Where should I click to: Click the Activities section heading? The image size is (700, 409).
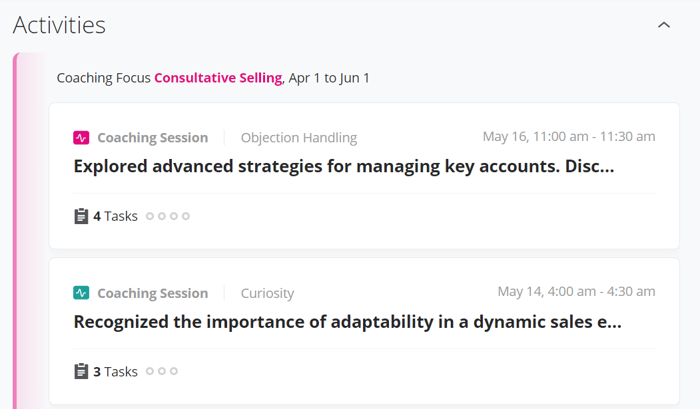[59, 25]
